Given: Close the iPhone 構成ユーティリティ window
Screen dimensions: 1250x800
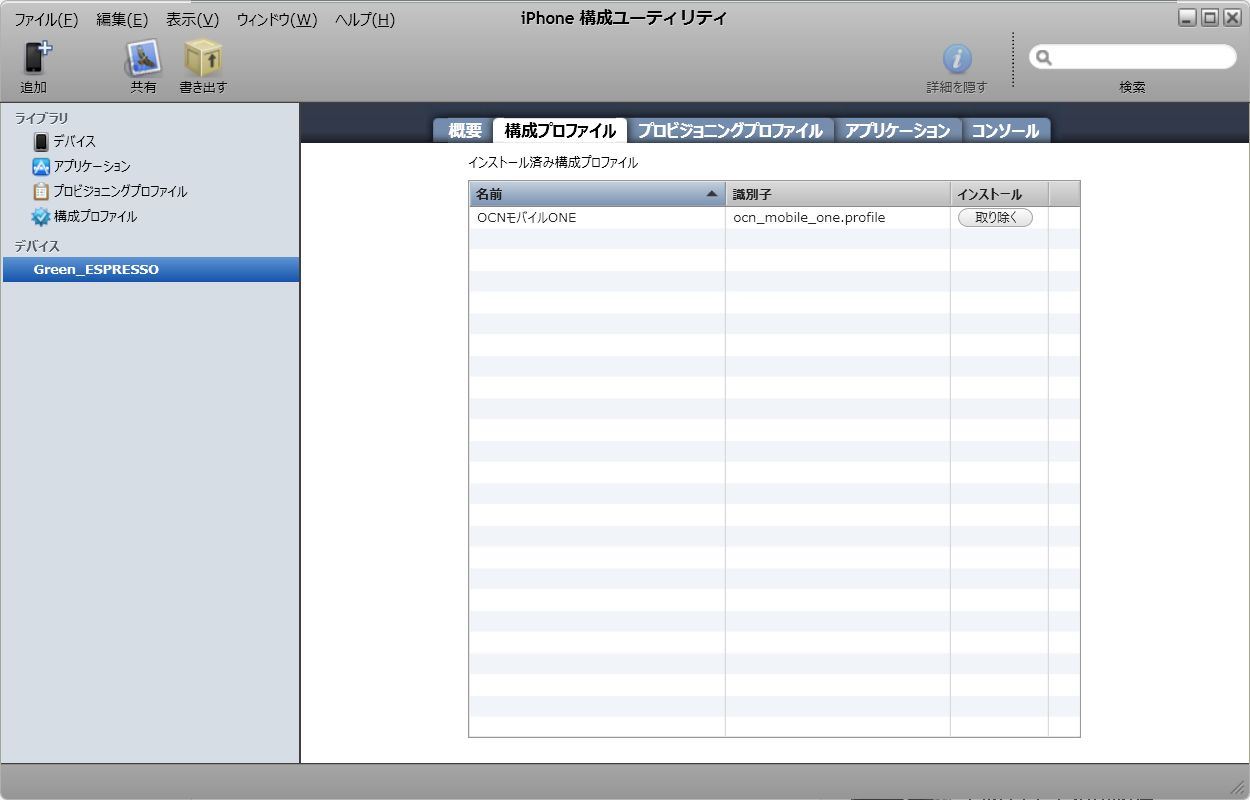Looking at the screenshot, I should [x=1232, y=18].
